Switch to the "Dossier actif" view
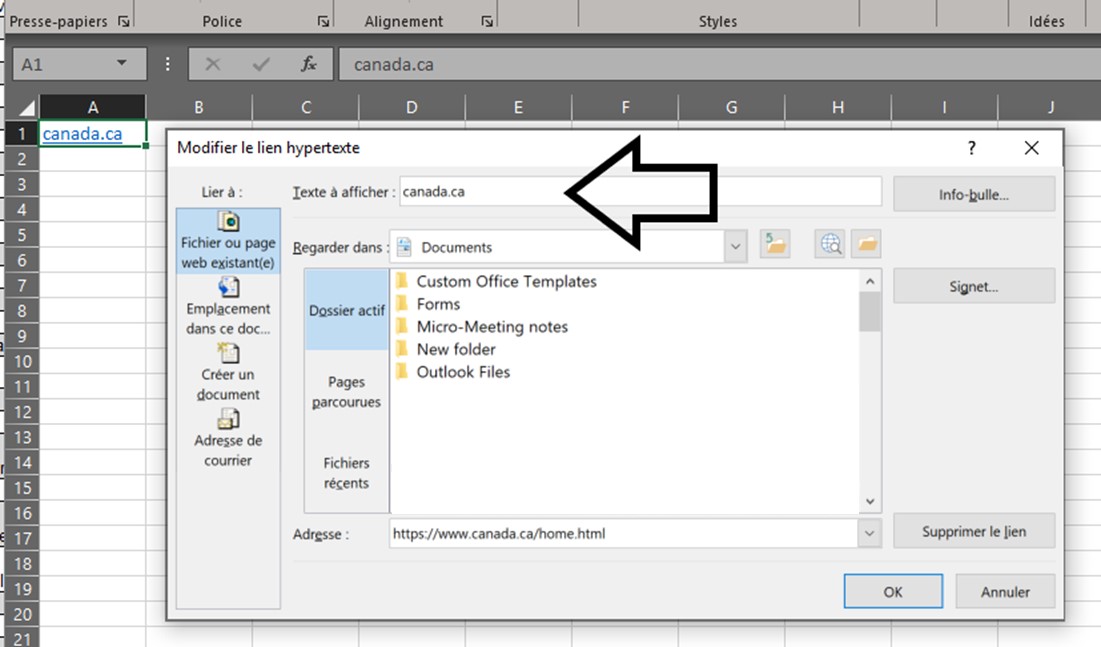The width and height of the screenshot is (1101, 647). [345, 310]
